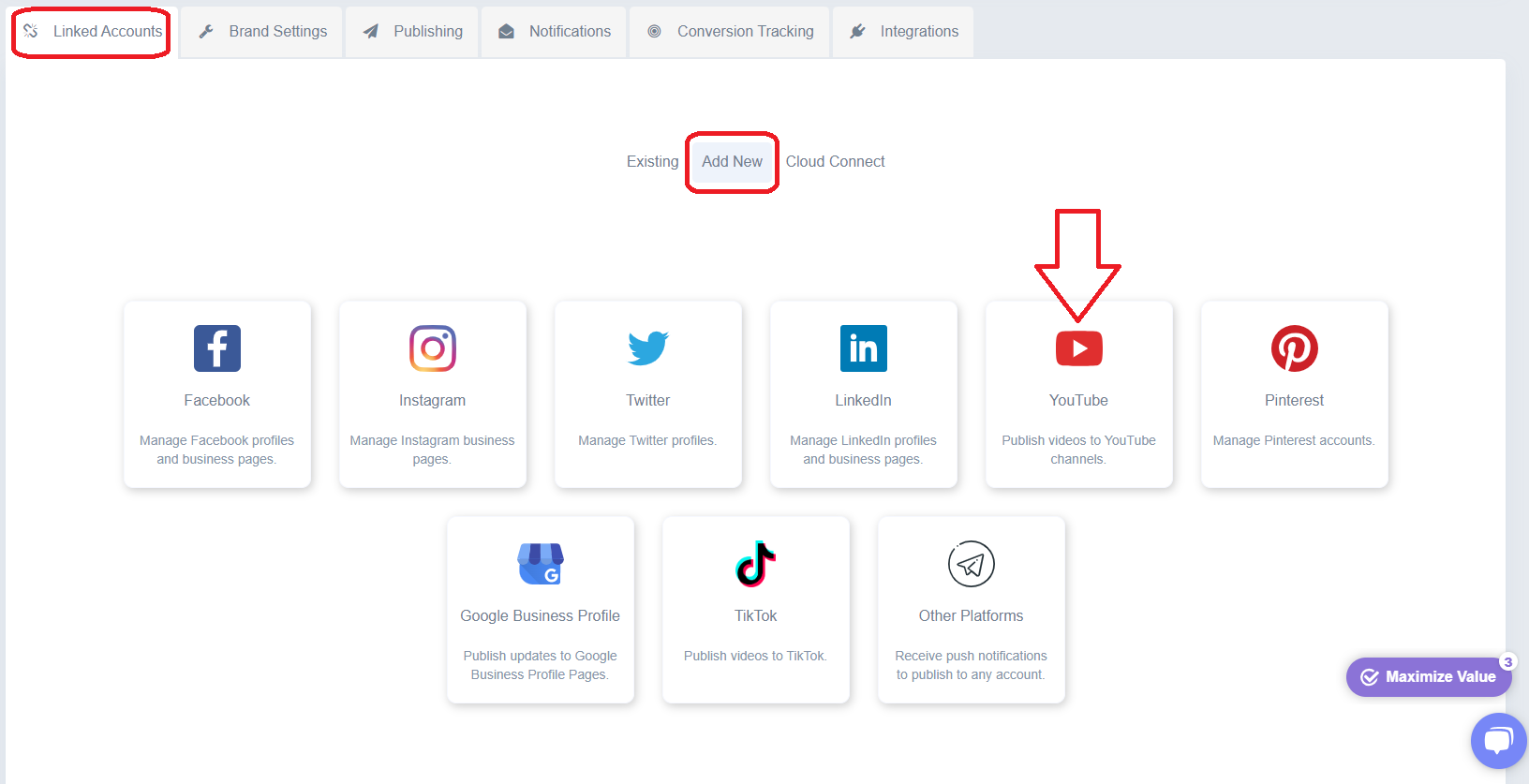The width and height of the screenshot is (1529, 784).
Task: Click the Linked Accounts chain icon
Action: [x=31, y=31]
